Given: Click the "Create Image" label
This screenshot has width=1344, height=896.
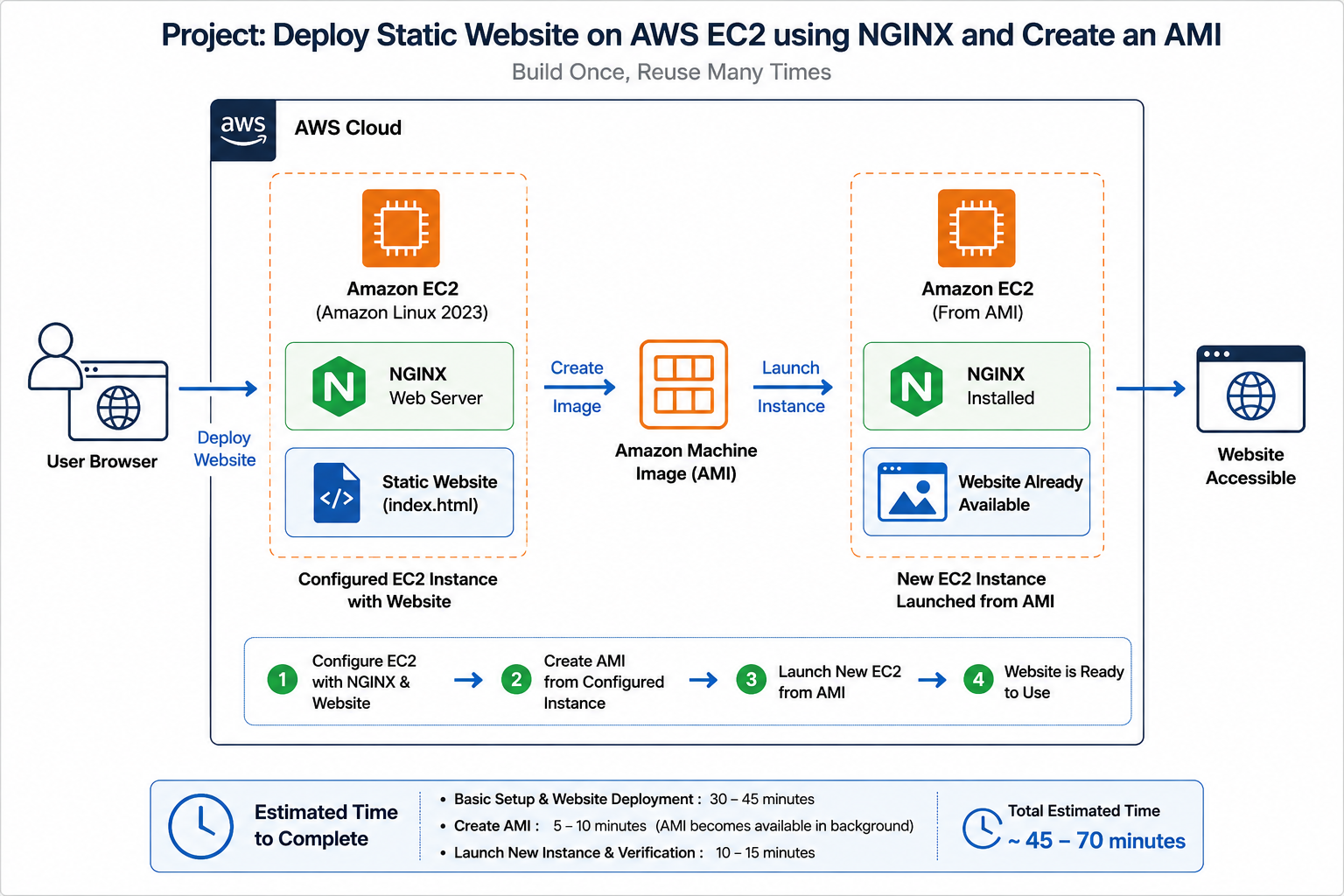Looking at the screenshot, I should [577, 387].
